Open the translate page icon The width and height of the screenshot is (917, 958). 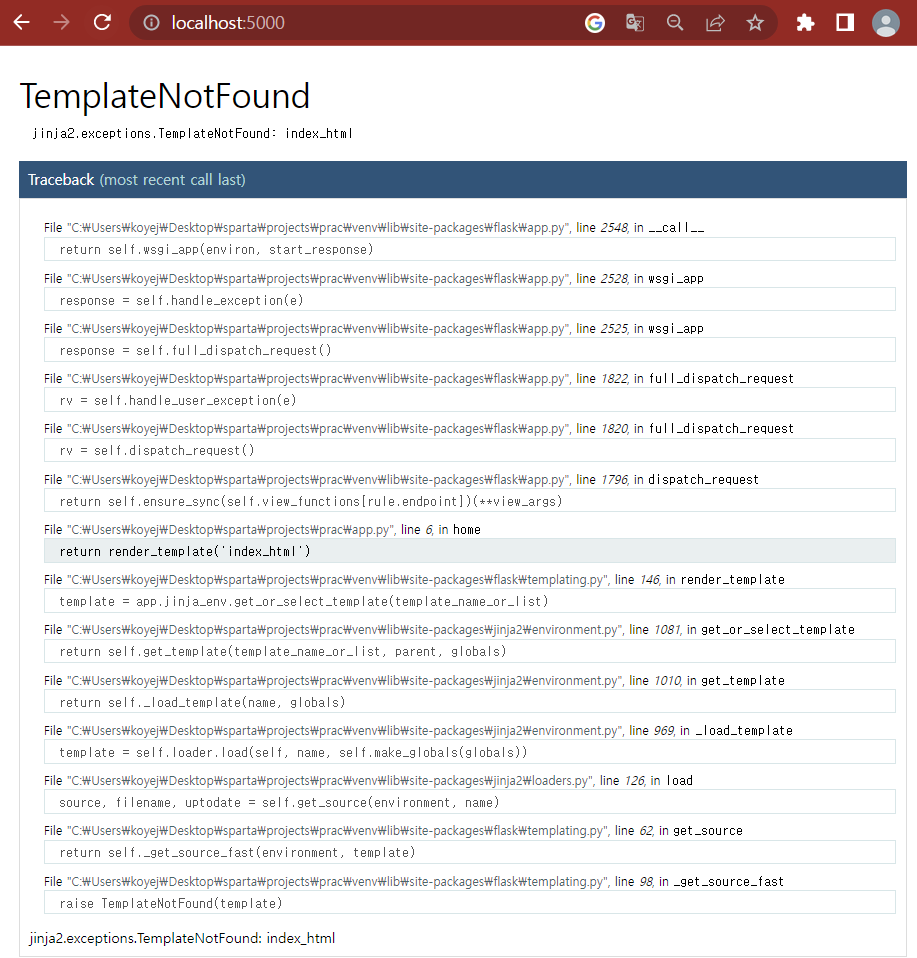coord(635,23)
